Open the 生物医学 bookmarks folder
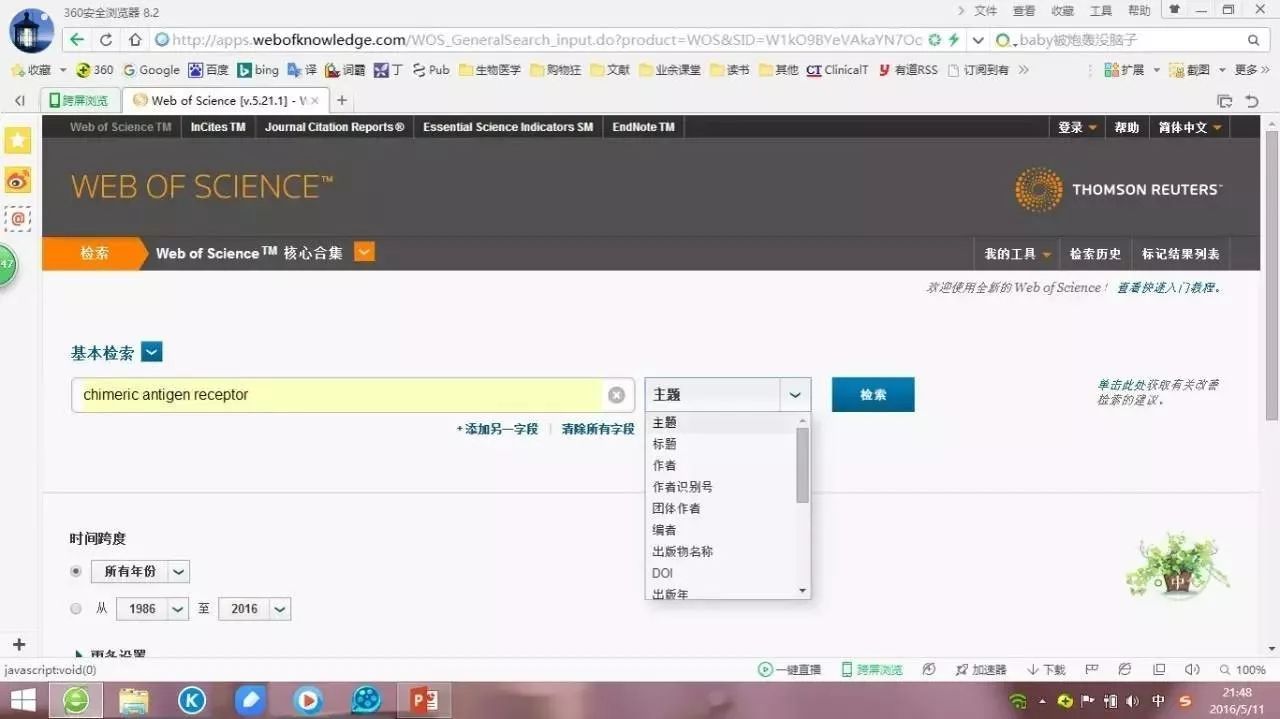The image size is (1280, 719). tap(490, 70)
